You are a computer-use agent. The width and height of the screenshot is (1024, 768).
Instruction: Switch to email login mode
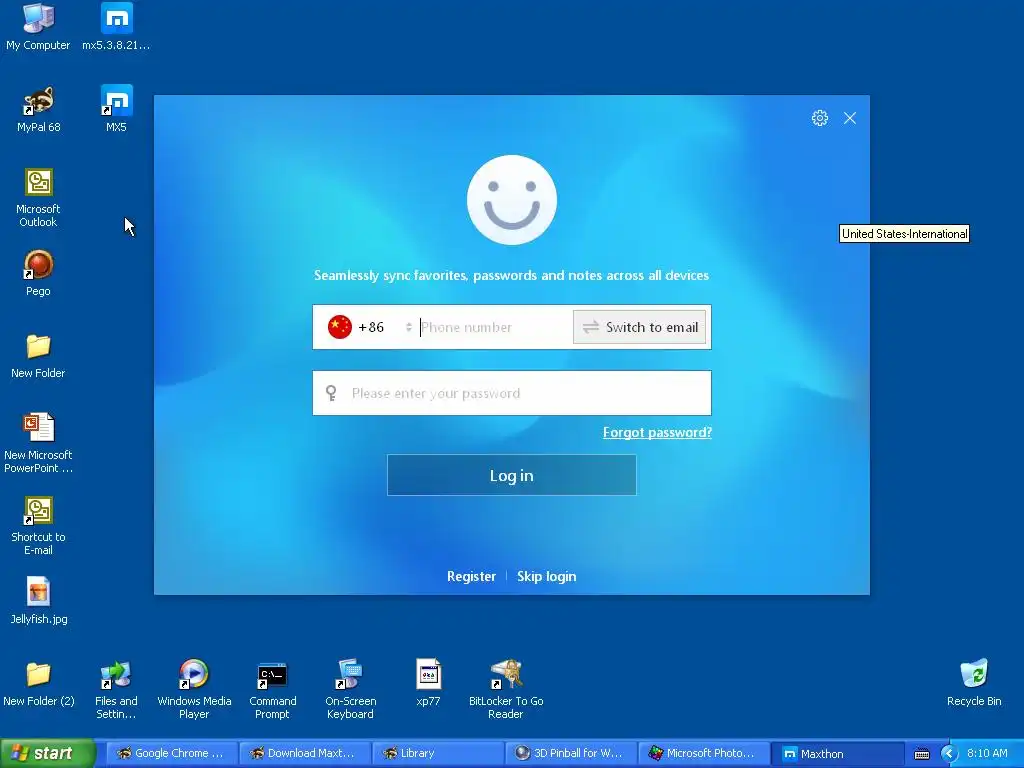[639, 327]
